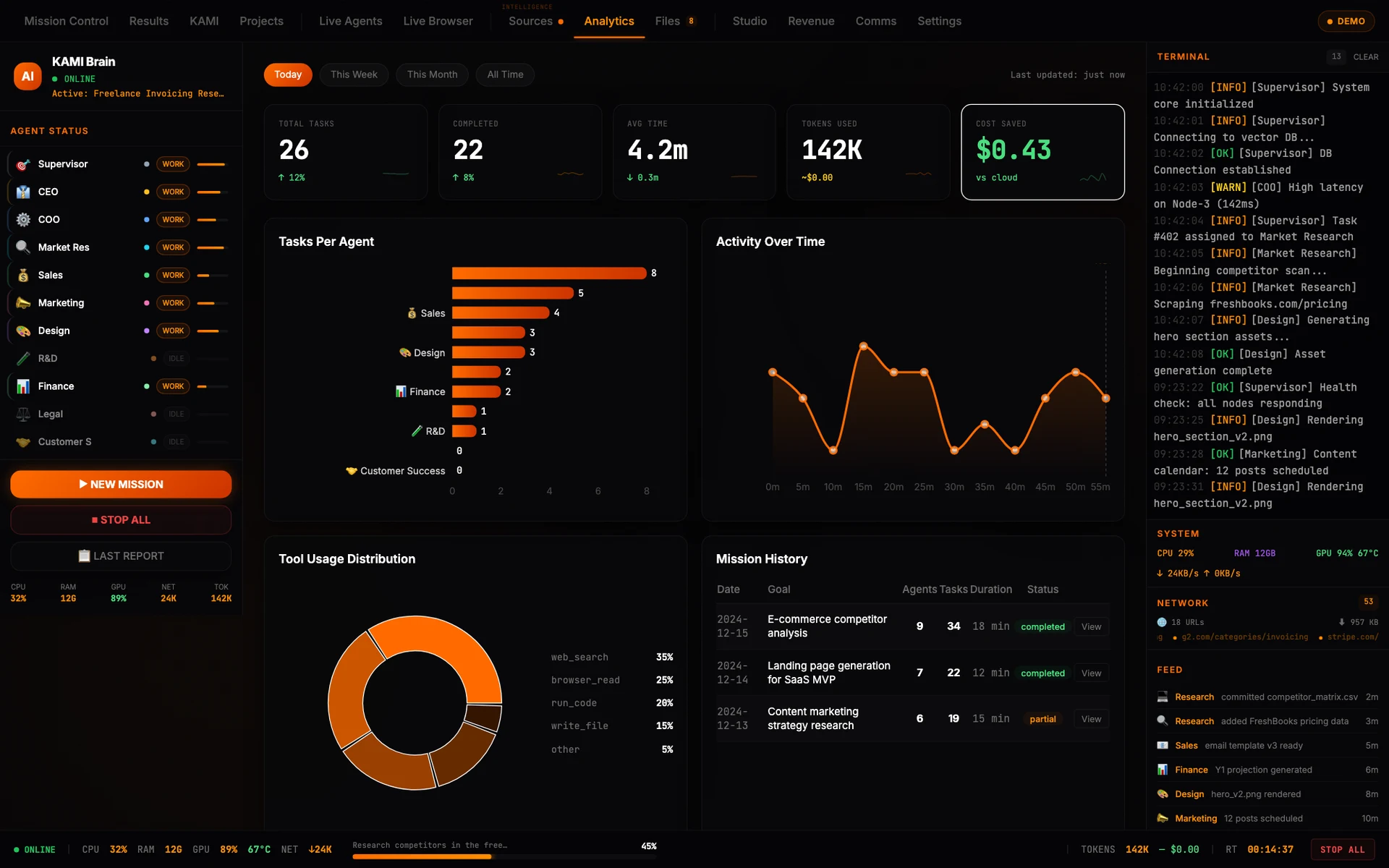Select the This Month time filter
Image resolution: width=1389 pixels, height=868 pixels.
[432, 75]
